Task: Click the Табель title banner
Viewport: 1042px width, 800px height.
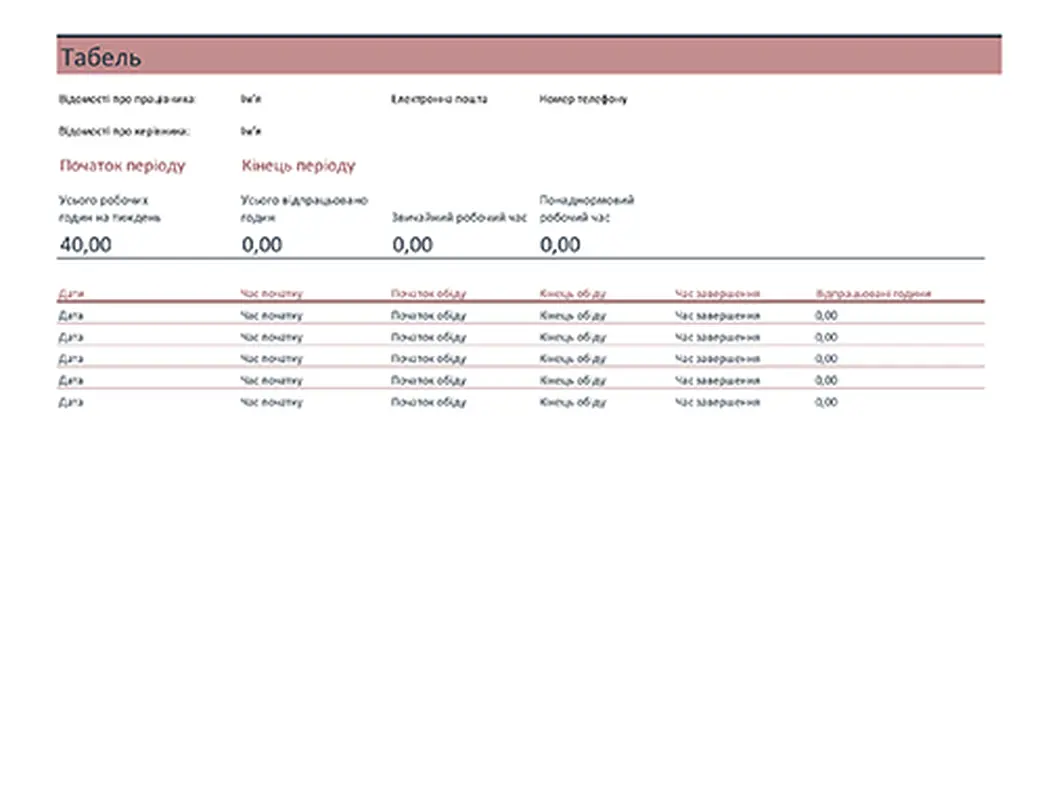Action: [x=528, y=57]
